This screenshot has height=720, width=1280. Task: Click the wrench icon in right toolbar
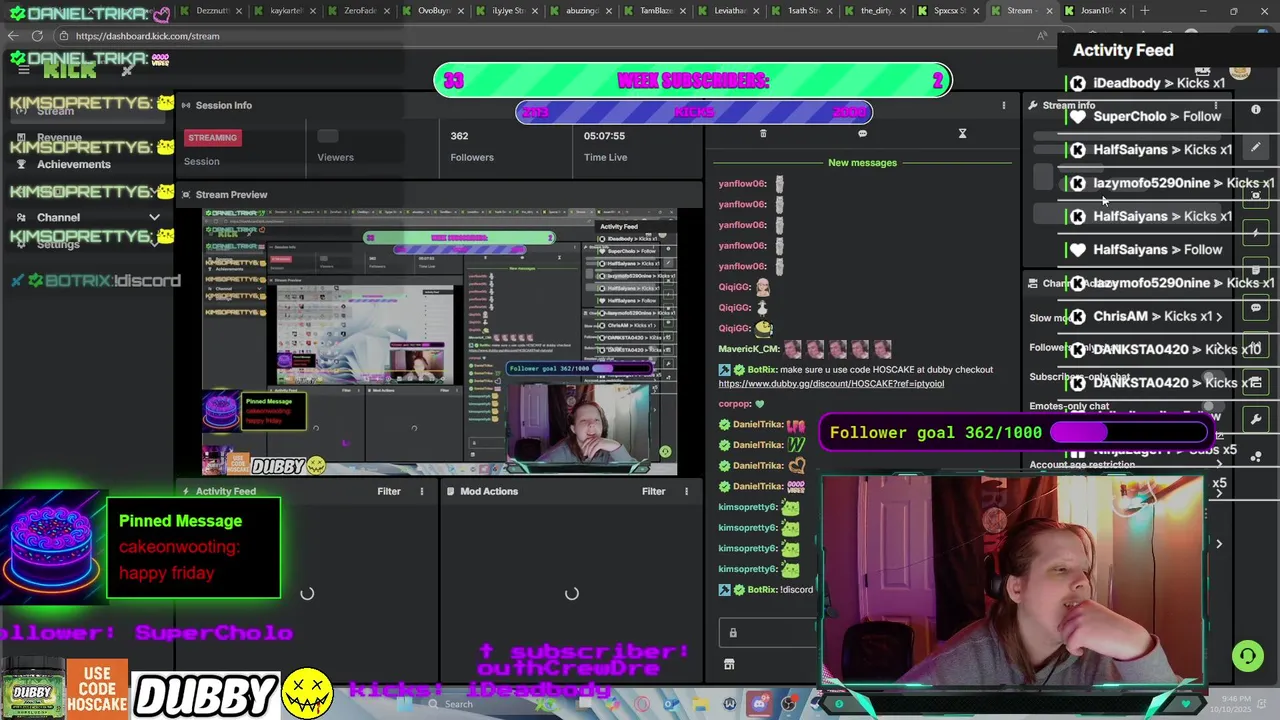(1256, 418)
